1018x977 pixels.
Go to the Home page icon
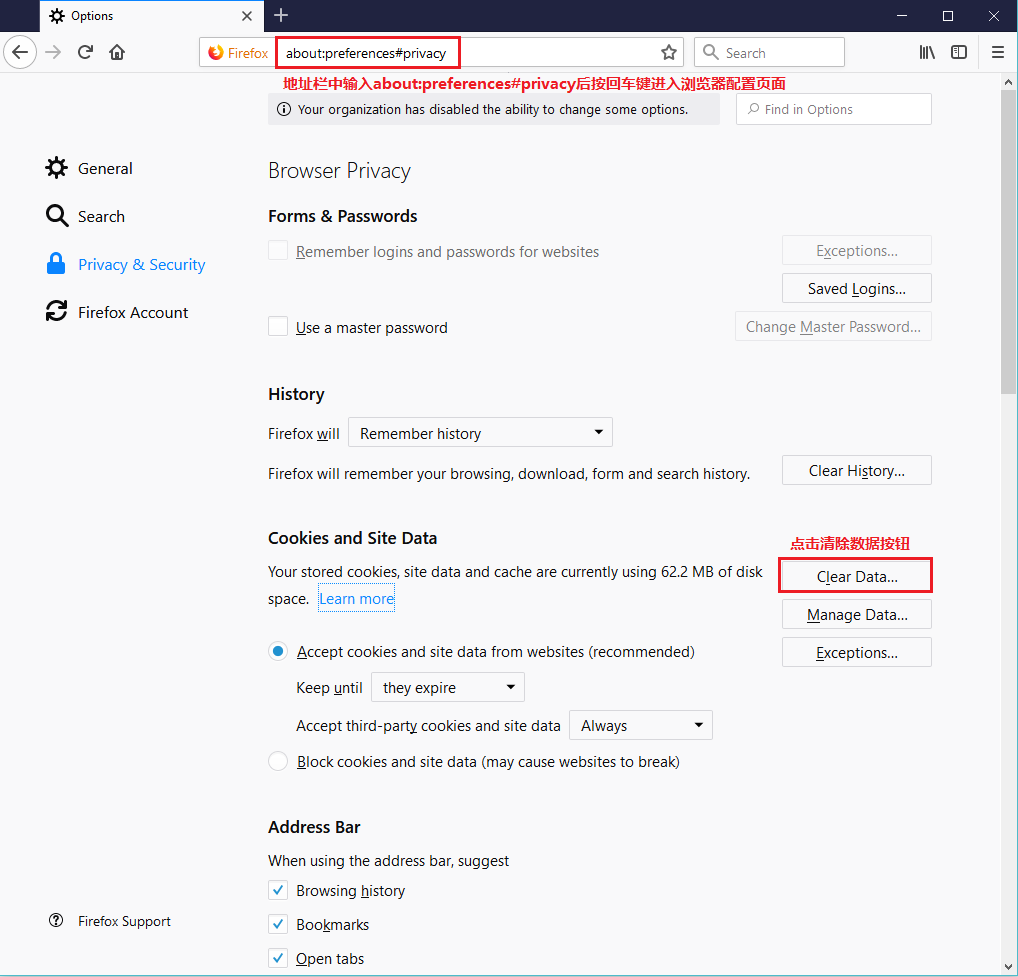(x=117, y=52)
